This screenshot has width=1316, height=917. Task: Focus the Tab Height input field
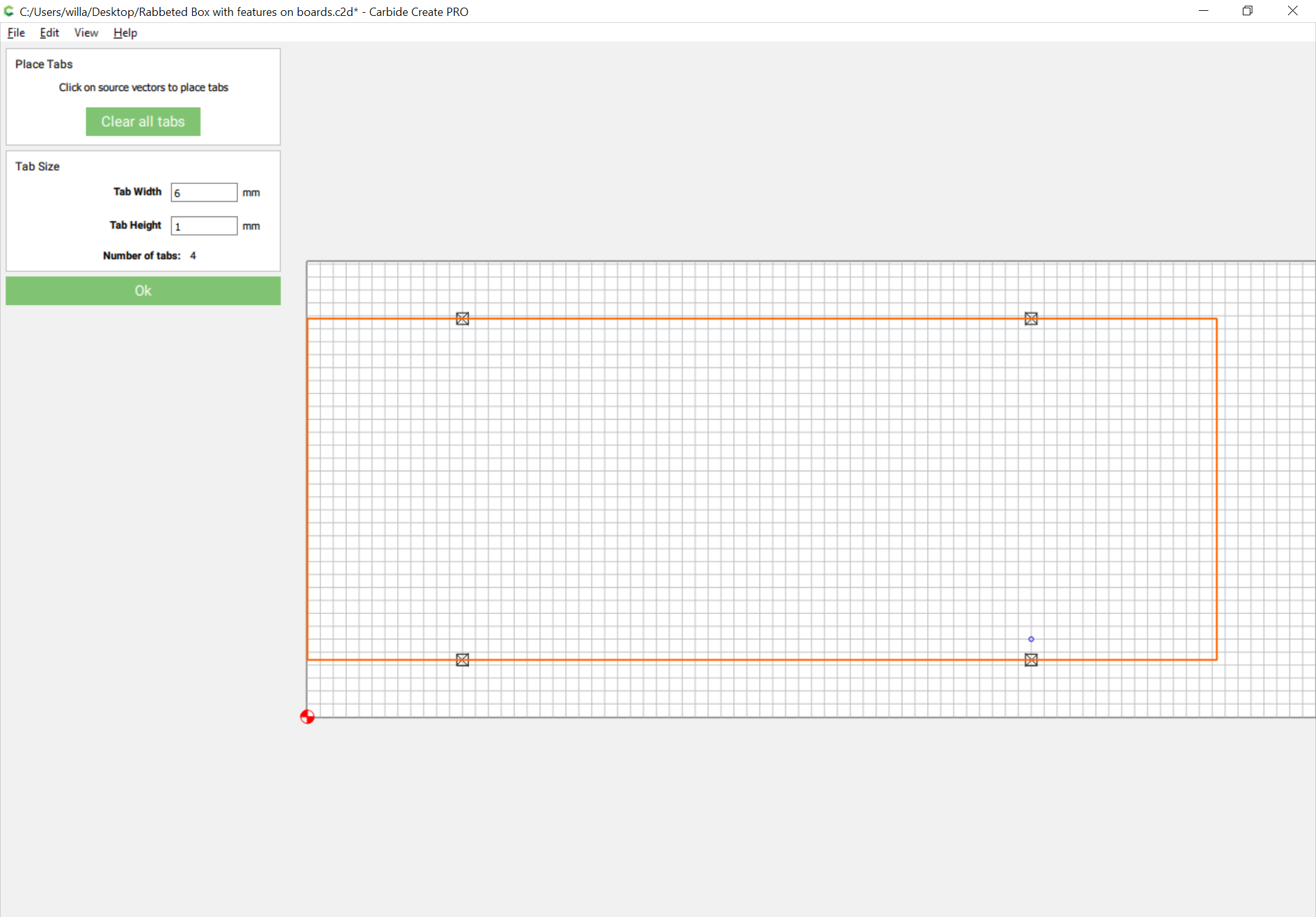[x=204, y=226]
